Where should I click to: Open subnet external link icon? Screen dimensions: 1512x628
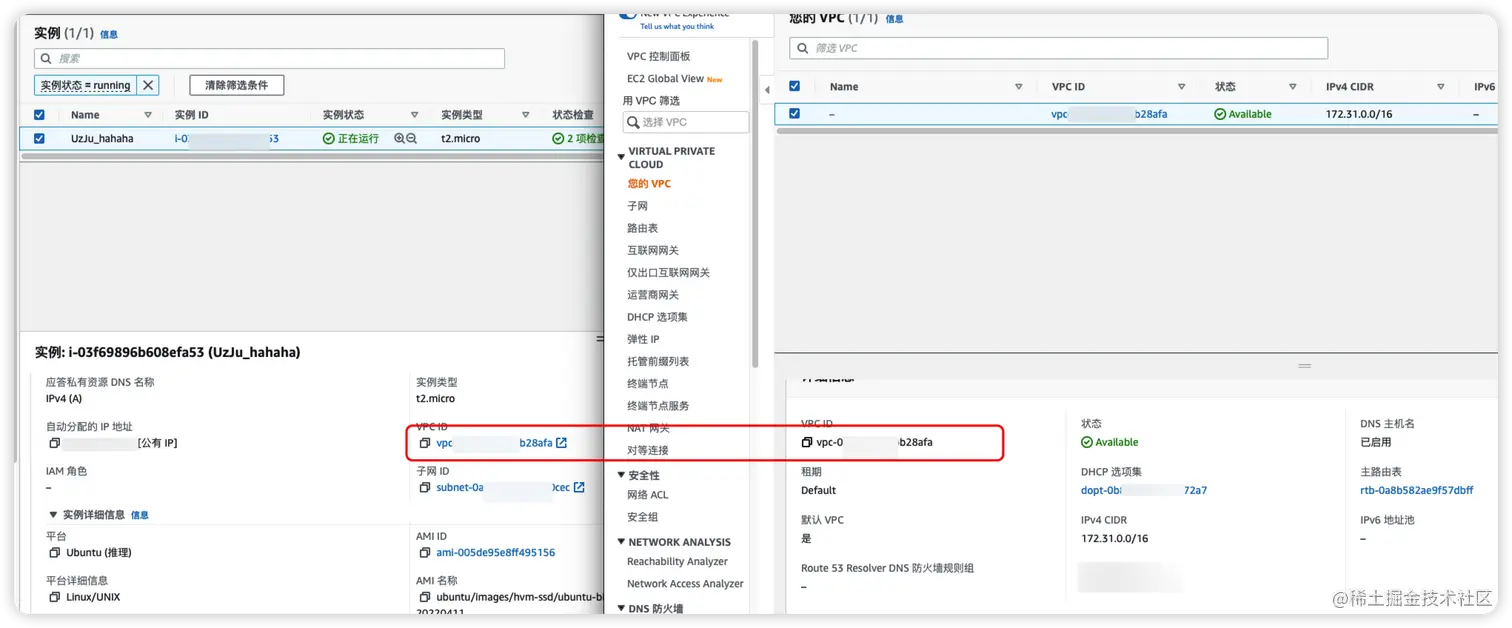click(x=579, y=487)
